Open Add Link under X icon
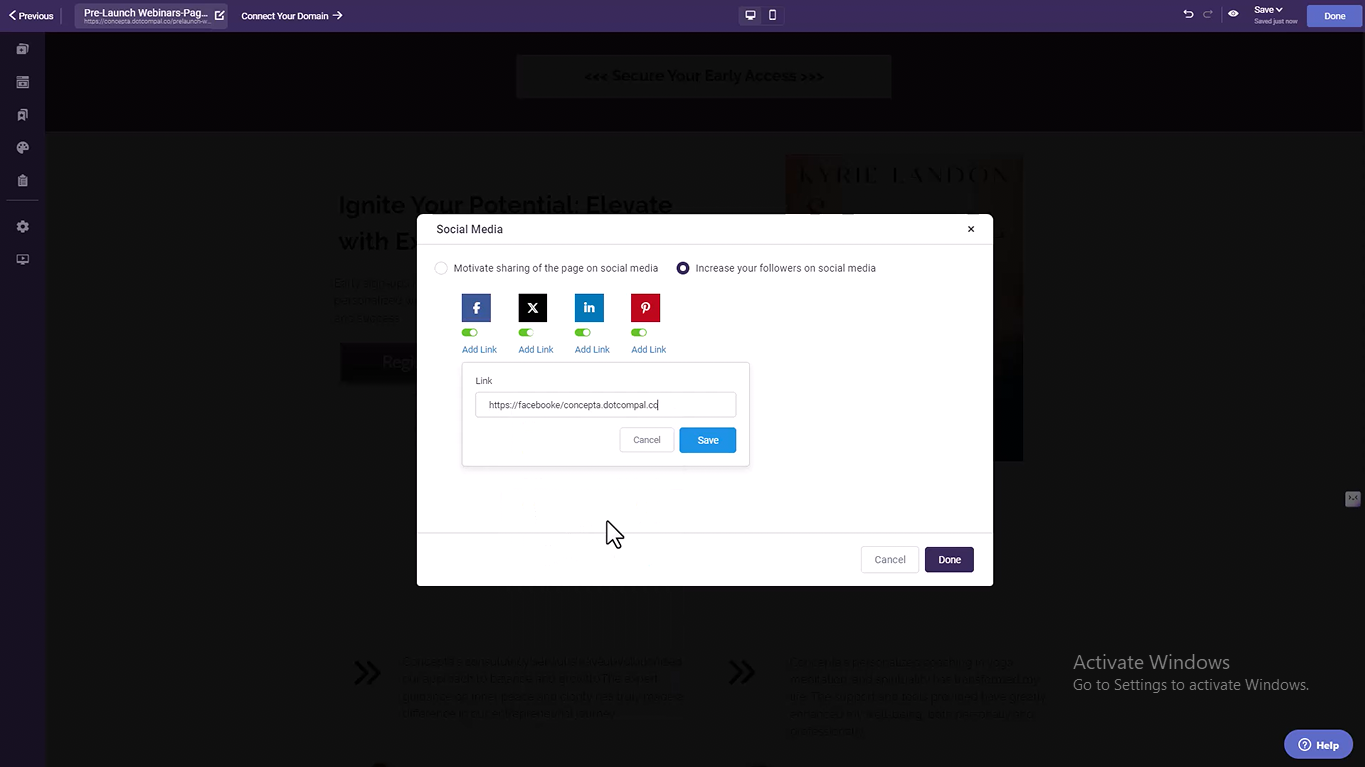This screenshot has height=767, width=1365. pos(536,350)
